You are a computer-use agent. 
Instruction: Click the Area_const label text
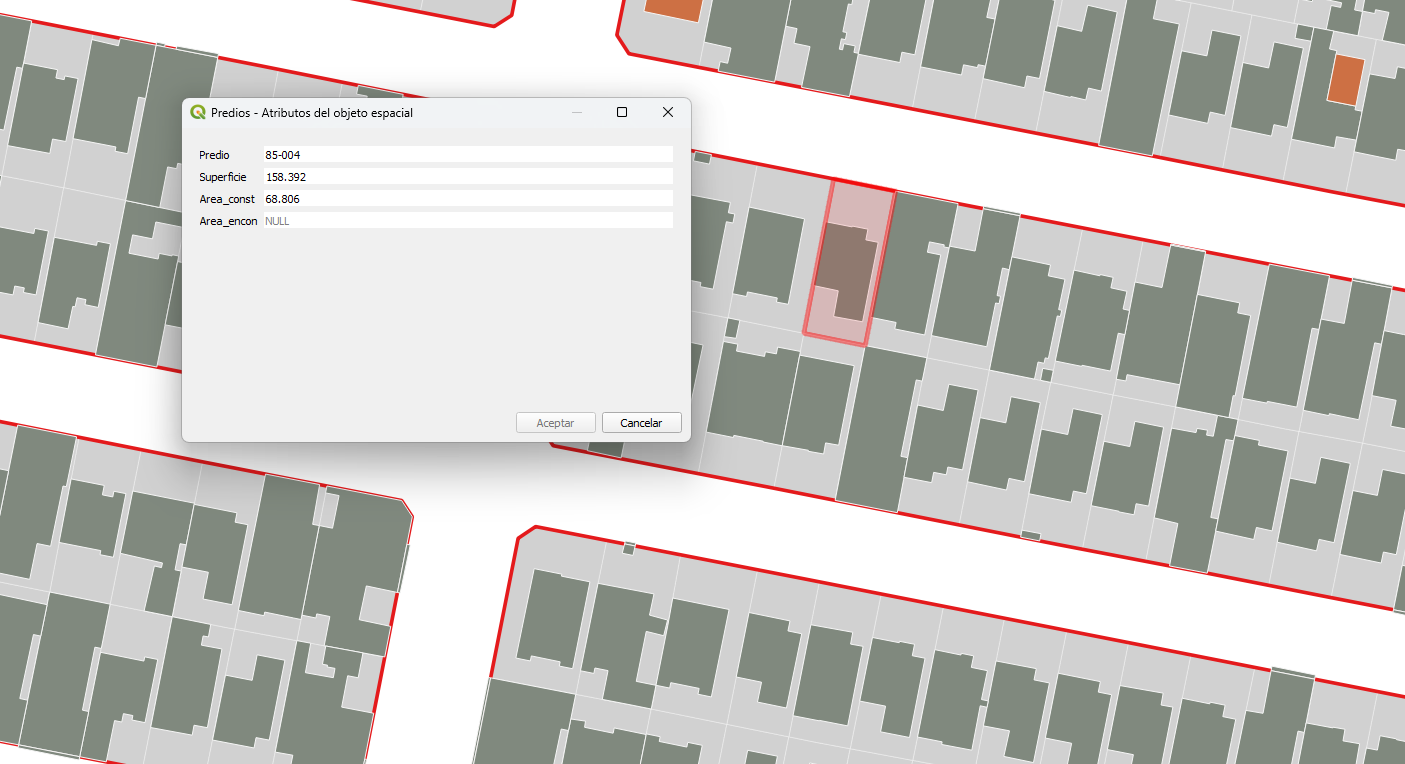[227, 199]
